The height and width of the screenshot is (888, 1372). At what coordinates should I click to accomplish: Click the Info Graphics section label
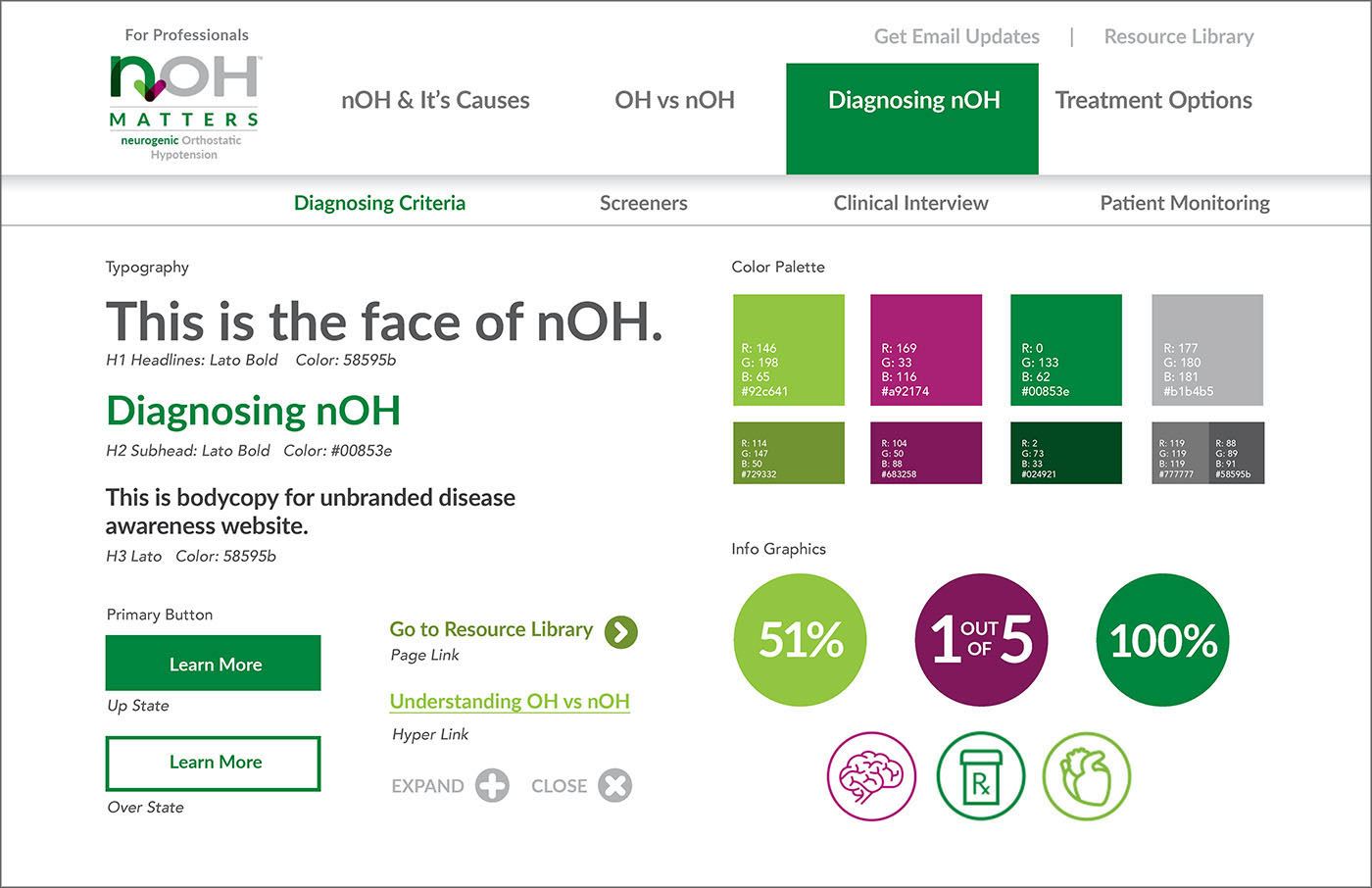click(778, 549)
